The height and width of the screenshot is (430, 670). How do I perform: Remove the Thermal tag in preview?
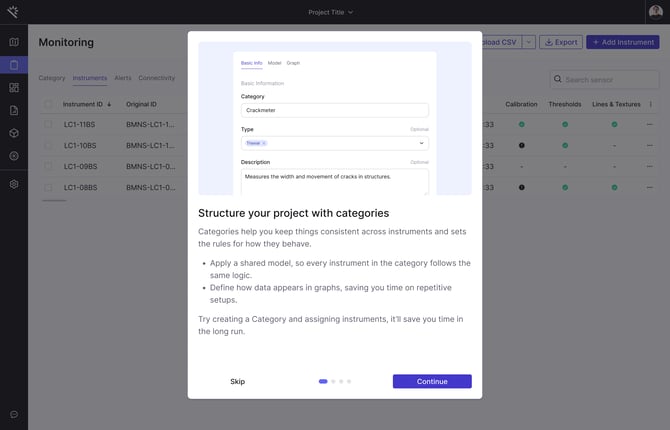pos(264,143)
